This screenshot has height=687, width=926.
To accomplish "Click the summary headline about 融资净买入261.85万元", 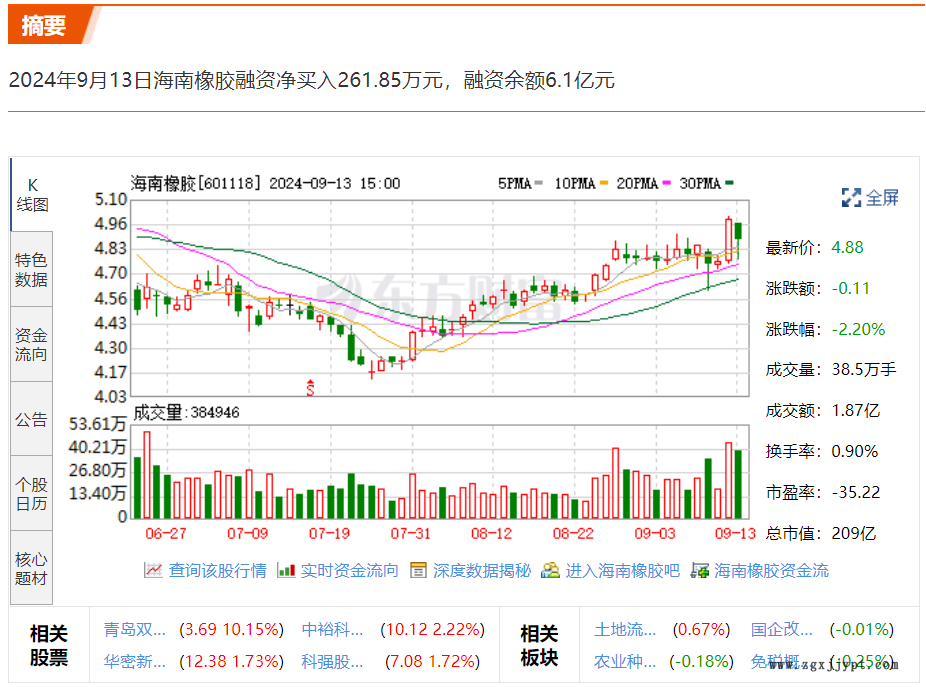I will click(x=312, y=80).
